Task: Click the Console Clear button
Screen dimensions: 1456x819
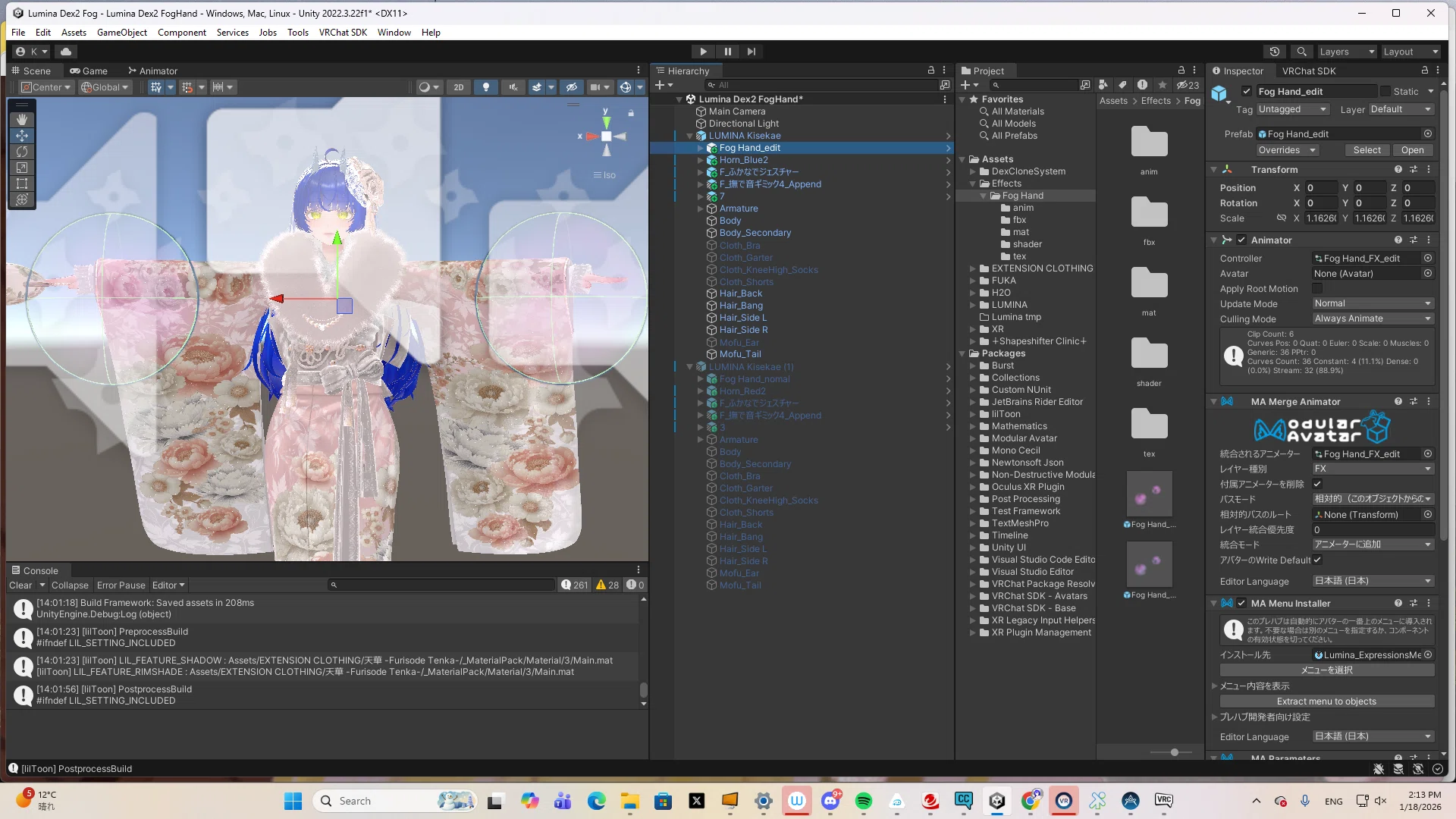Action: coord(20,585)
